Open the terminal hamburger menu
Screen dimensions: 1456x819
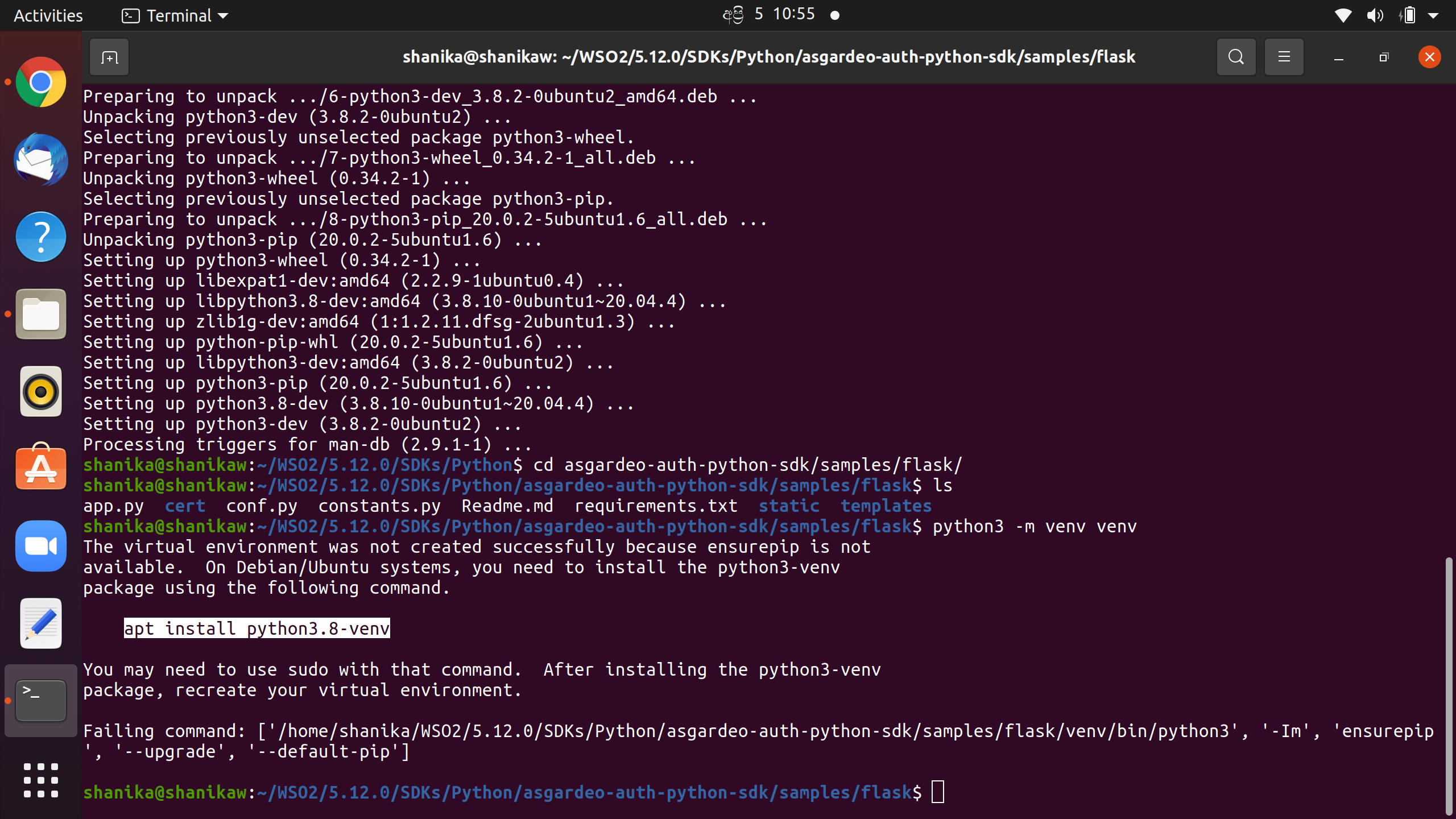point(1284,57)
